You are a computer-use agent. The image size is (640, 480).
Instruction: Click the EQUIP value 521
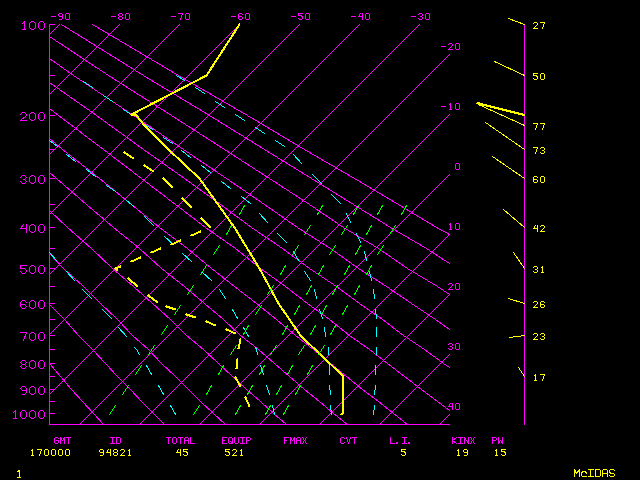pos(237,452)
